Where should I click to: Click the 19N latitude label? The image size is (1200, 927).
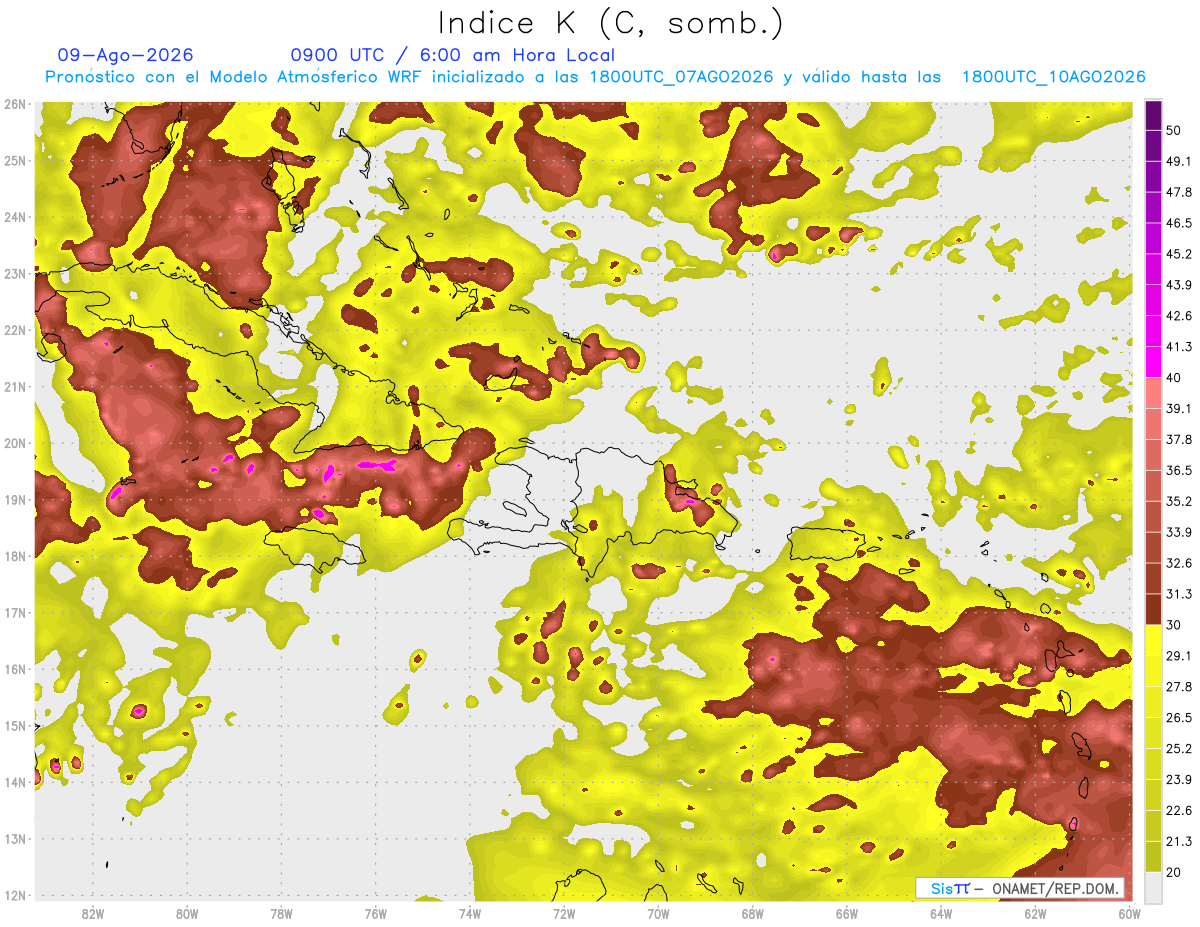[15, 499]
